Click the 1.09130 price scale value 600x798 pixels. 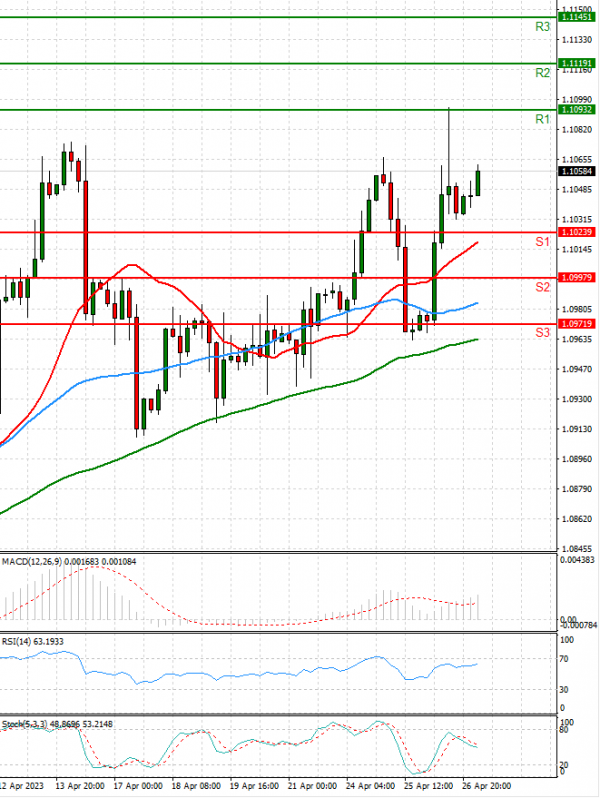point(577,429)
